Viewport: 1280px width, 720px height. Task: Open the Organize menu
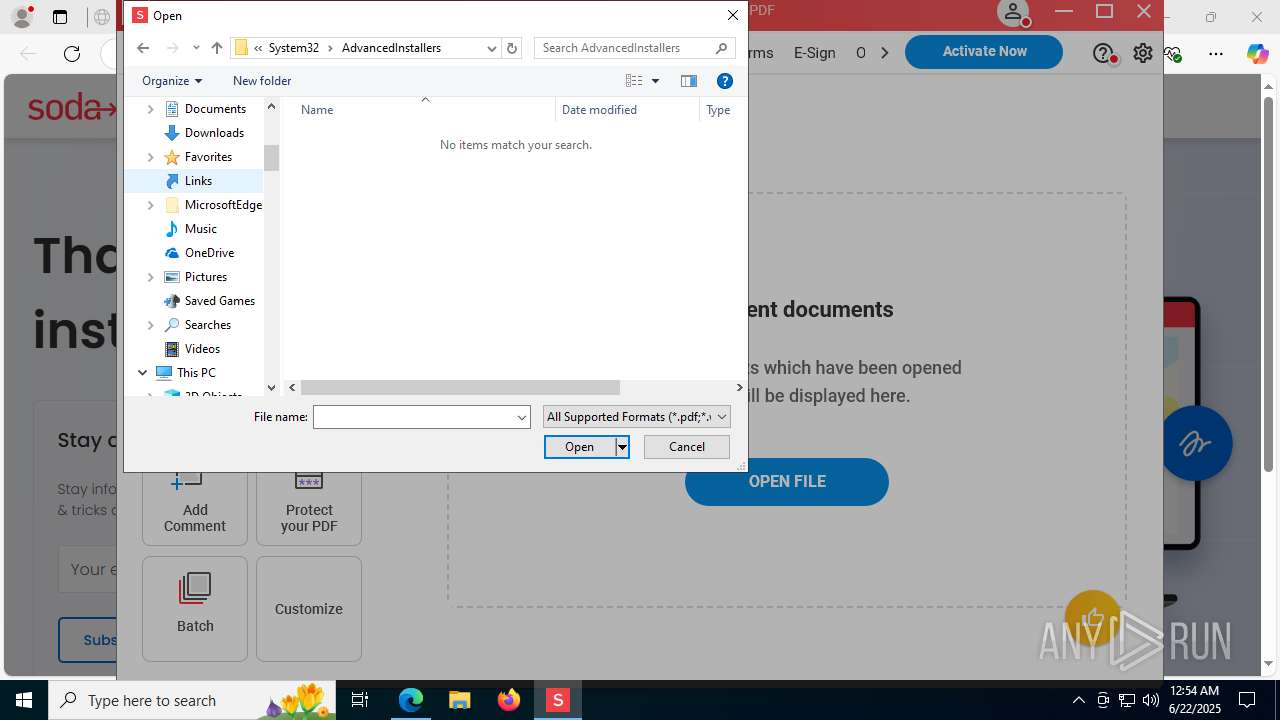click(x=172, y=81)
